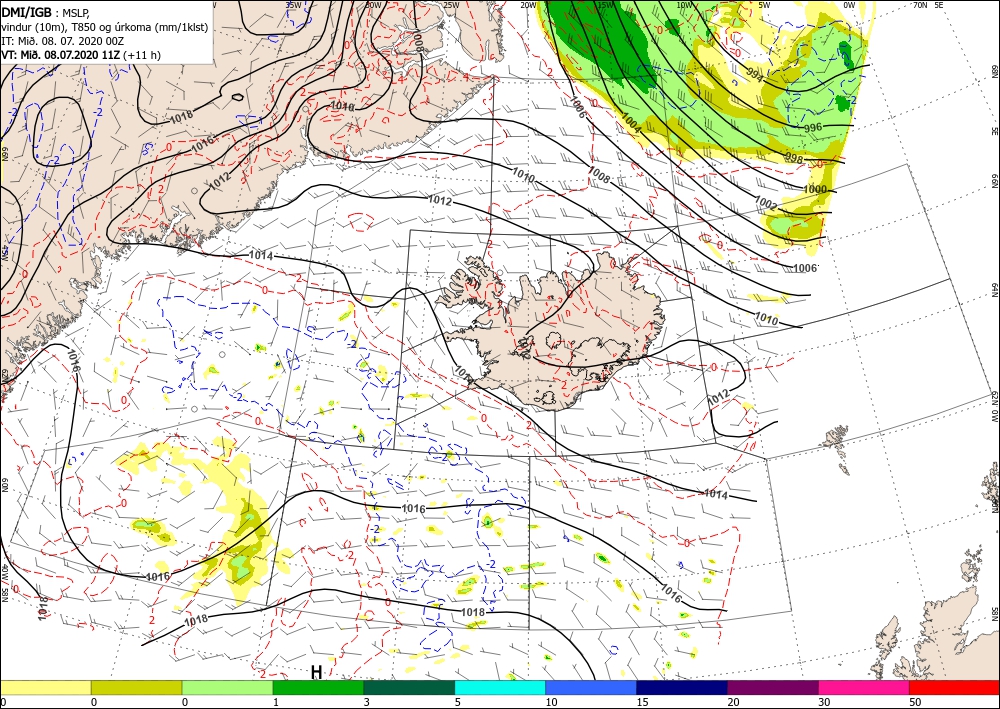Click the light green legend color segment
1000x709 pixels.
[228, 687]
